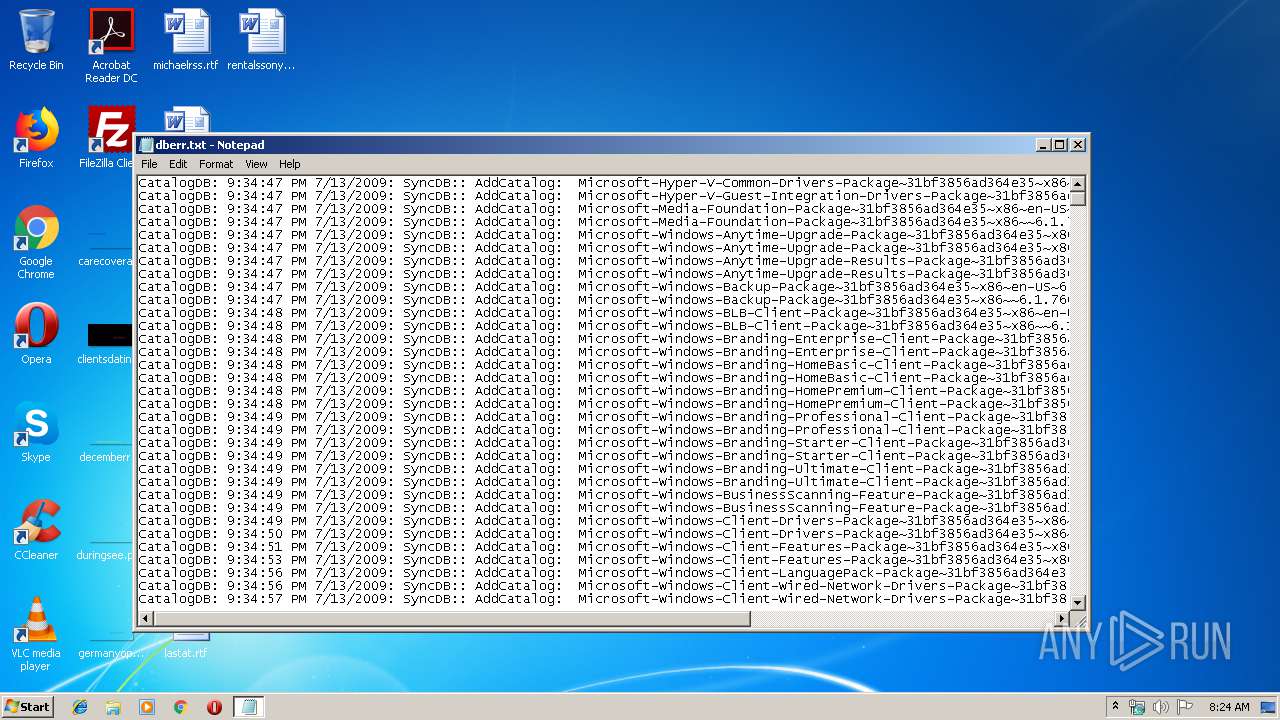1280x720 pixels.
Task: Click the Notepad title bar icon
Action: coord(146,145)
